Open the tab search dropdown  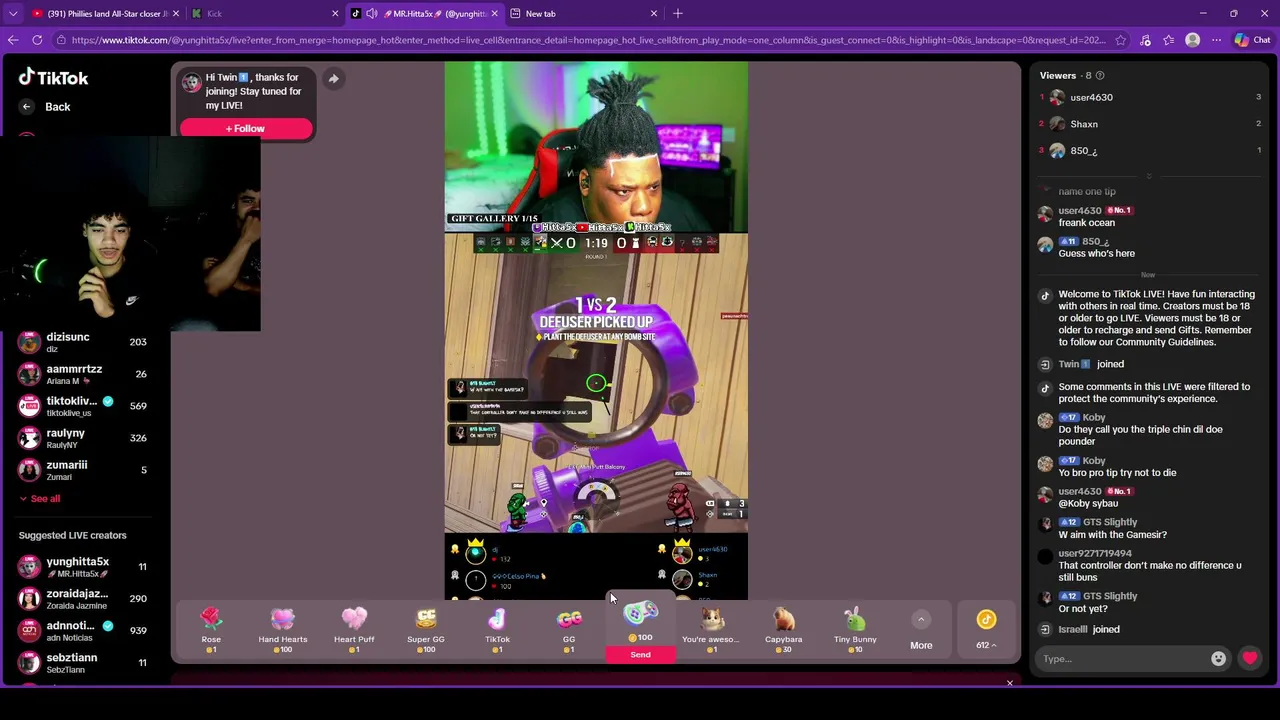(x=12, y=14)
